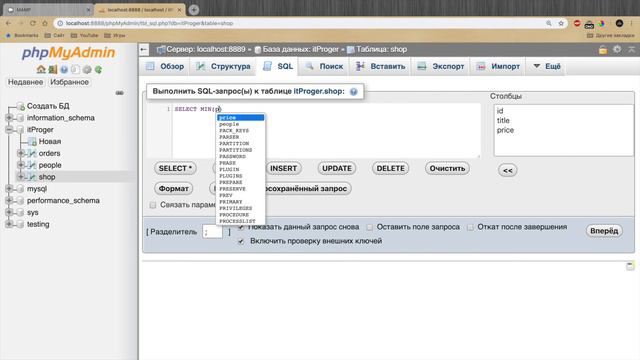Select 'price' in autocomplete list
This screenshot has width=640, height=360.
241,118
